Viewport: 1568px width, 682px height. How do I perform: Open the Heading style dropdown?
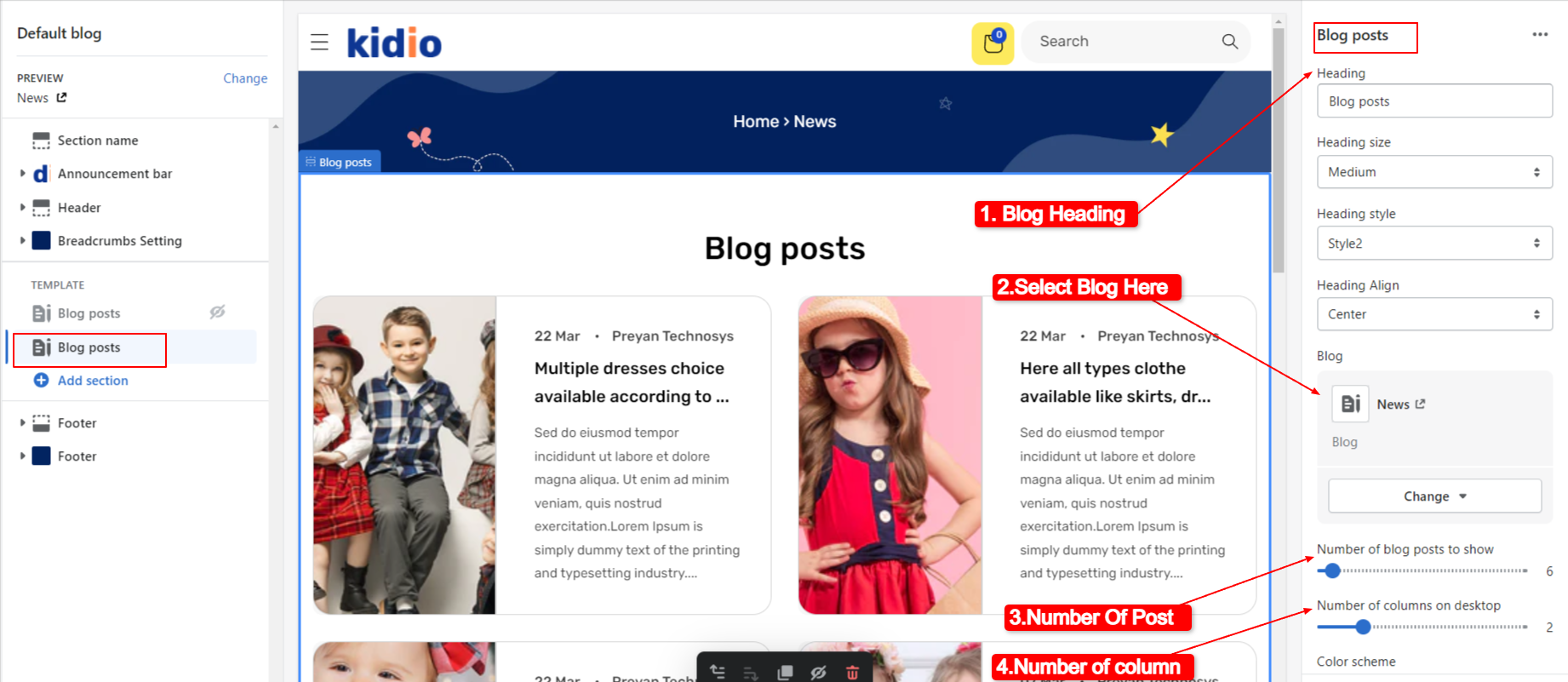[1434, 244]
